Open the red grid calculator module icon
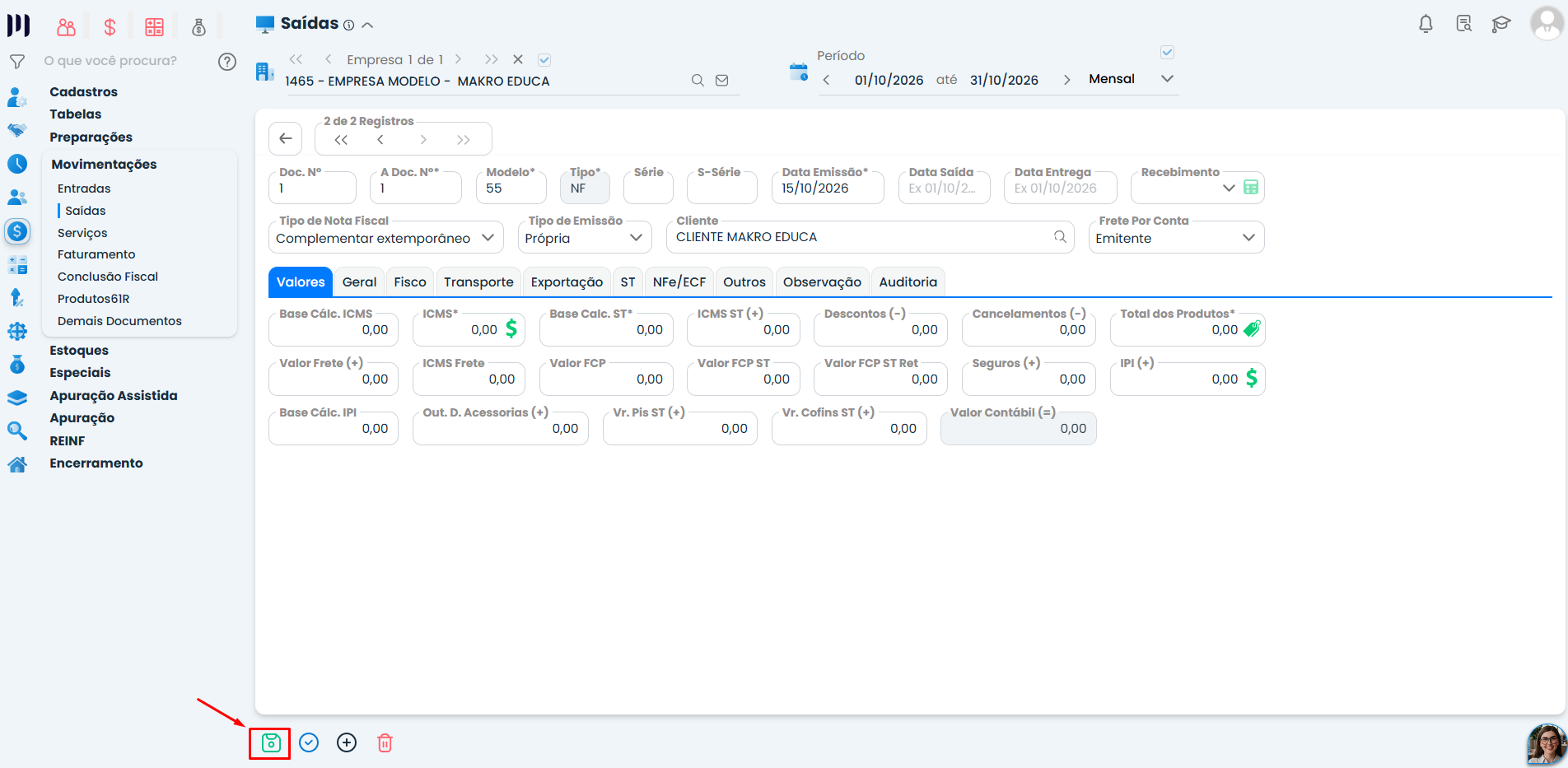1568x768 pixels. tap(154, 27)
